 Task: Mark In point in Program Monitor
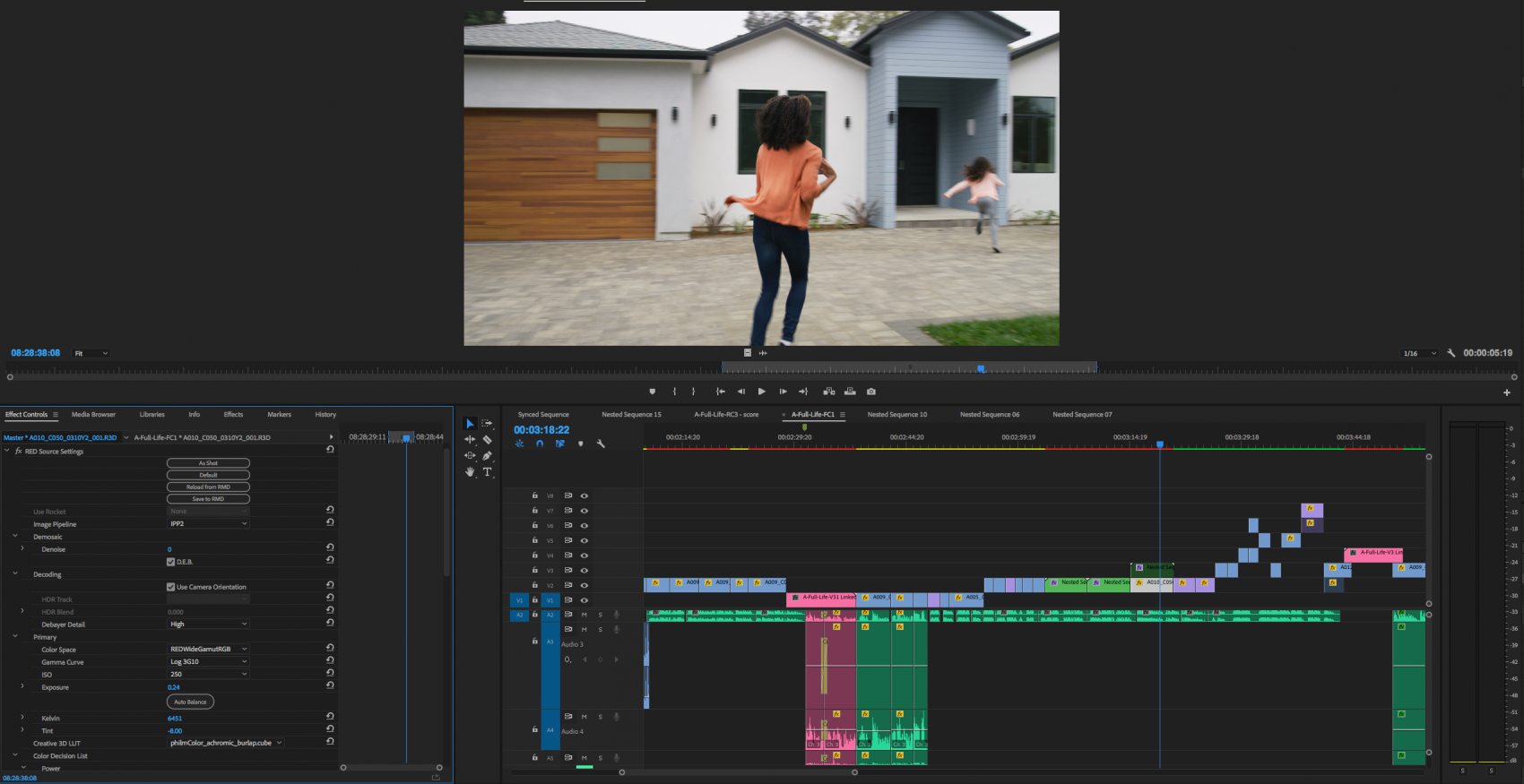point(674,392)
